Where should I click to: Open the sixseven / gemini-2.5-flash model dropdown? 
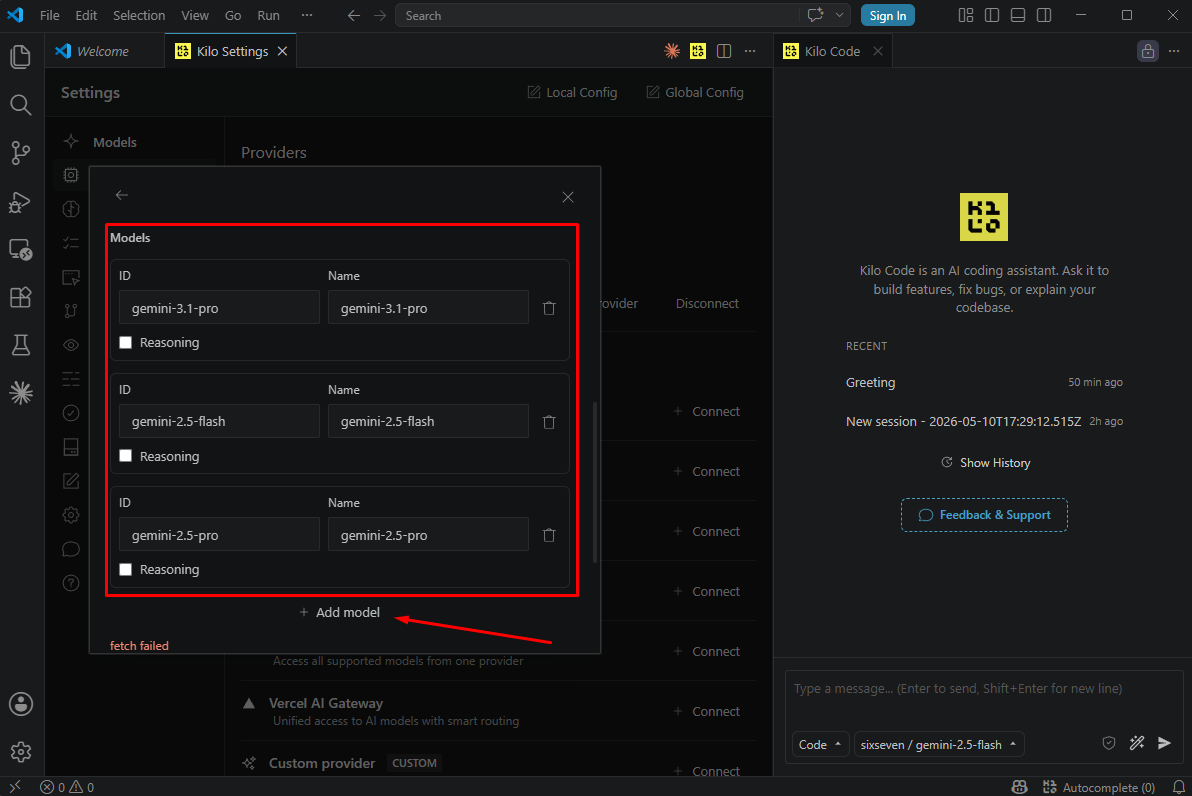tap(939, 745)
